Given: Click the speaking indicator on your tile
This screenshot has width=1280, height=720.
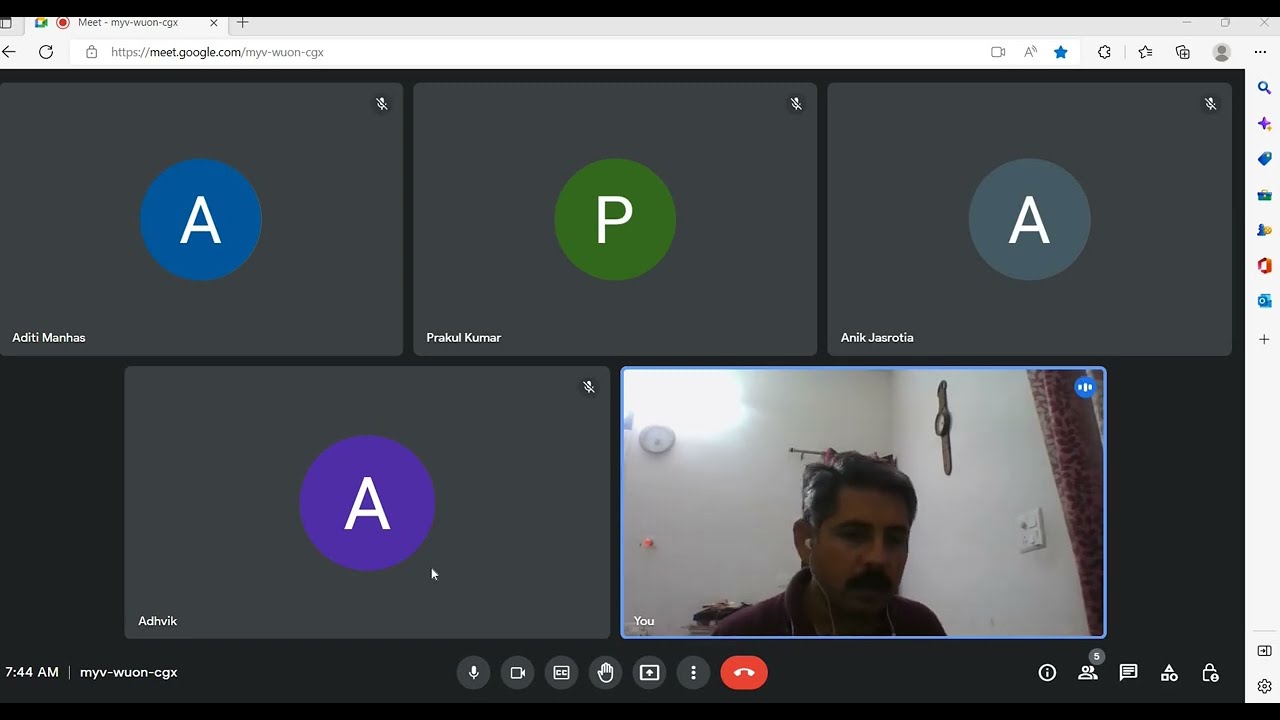Looking at the screenshot, I should point(1085,387).
